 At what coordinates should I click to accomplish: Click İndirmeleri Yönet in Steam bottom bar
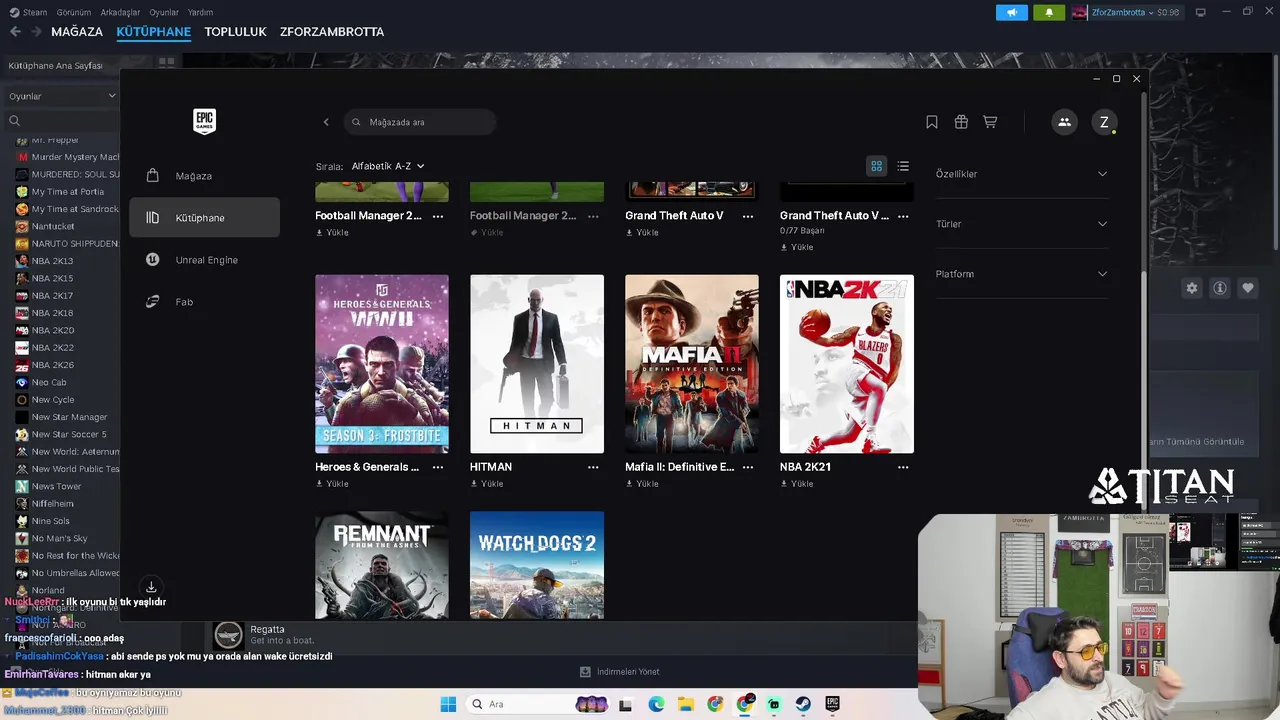tap(620, 672)
